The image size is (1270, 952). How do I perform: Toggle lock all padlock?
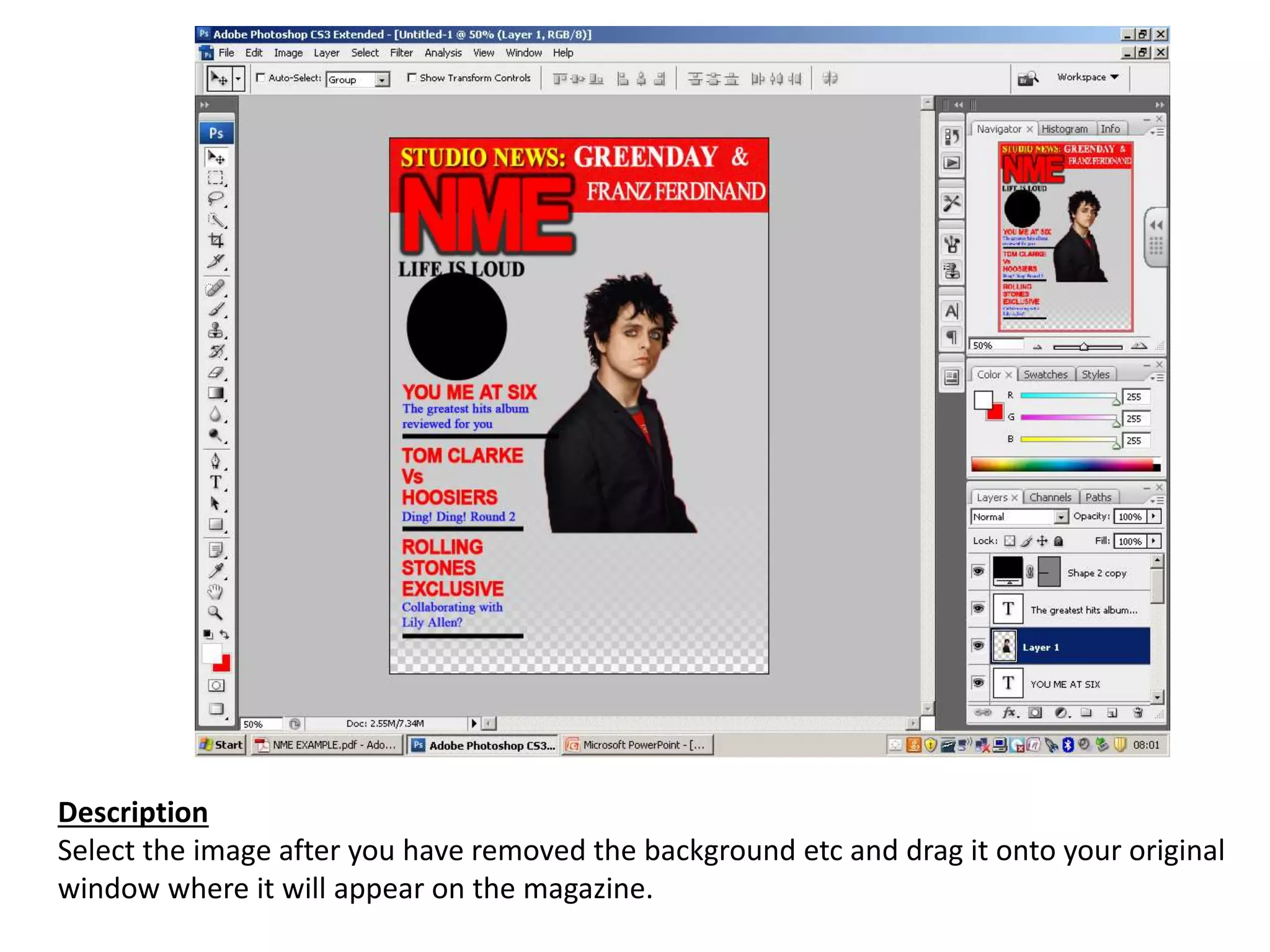(1059, 541)
